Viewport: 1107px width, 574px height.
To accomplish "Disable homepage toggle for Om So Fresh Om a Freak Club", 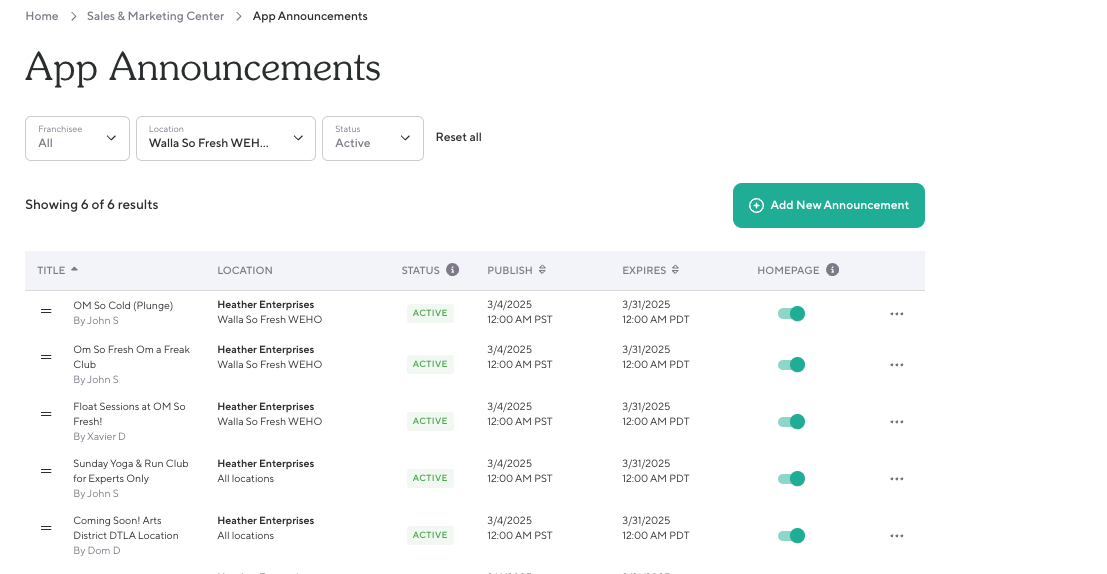I will point(791,365).
